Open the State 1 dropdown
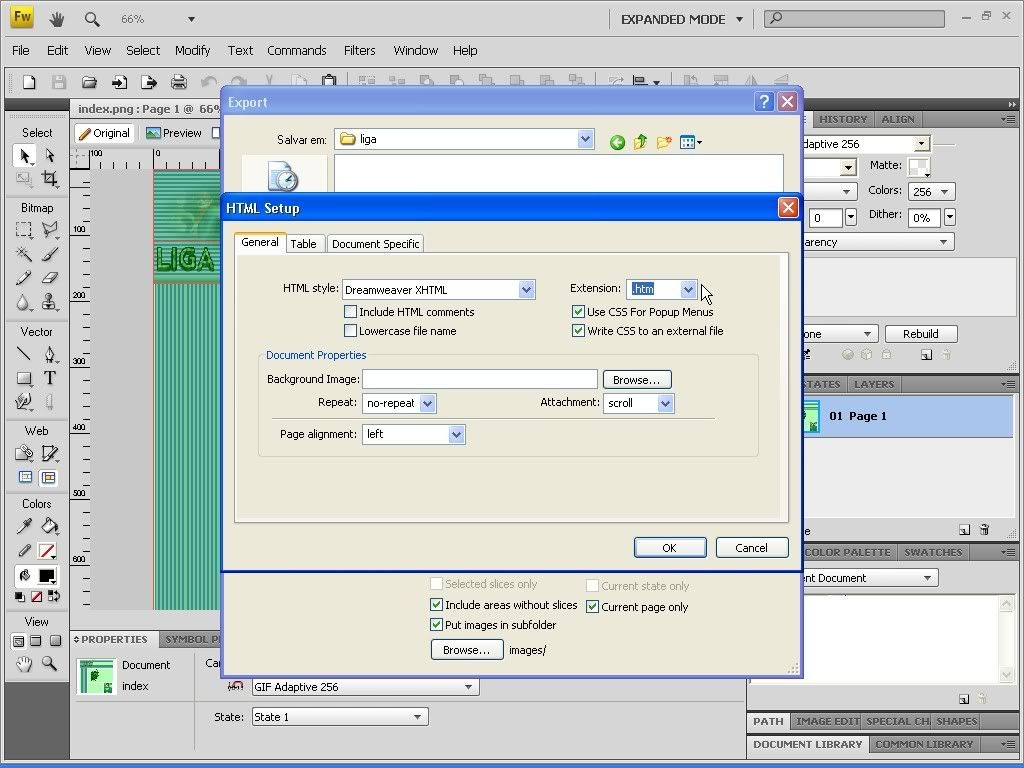This screenshot has height=768, width=1024. pos(340,717)
